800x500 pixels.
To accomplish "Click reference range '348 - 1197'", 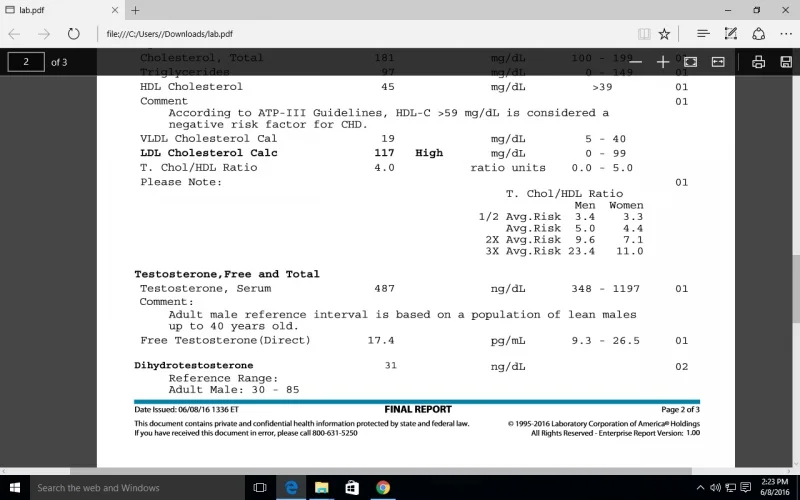I will coord(605,288).
